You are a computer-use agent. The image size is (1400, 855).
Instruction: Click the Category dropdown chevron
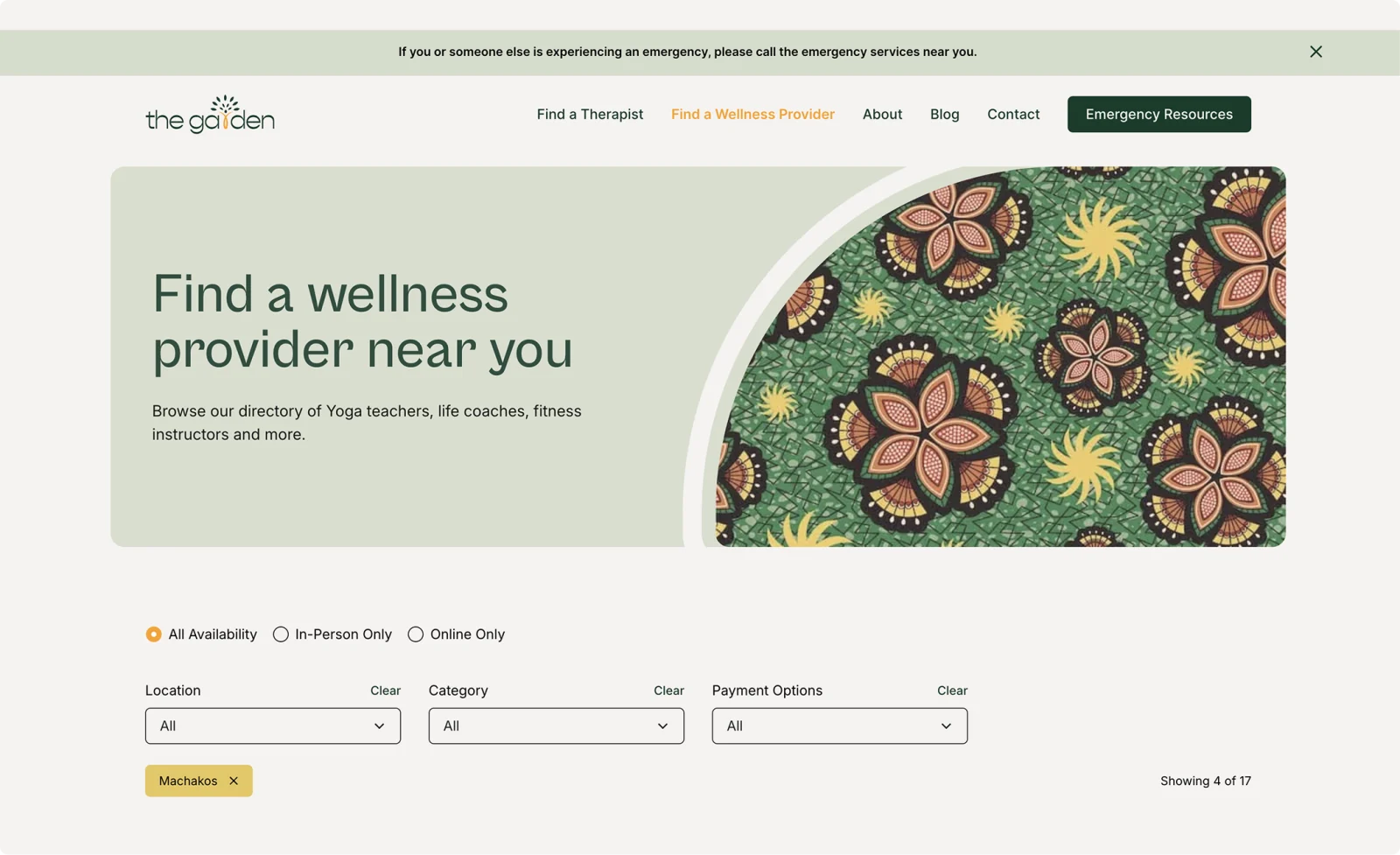pyautogui.click(x=662, y=725)
